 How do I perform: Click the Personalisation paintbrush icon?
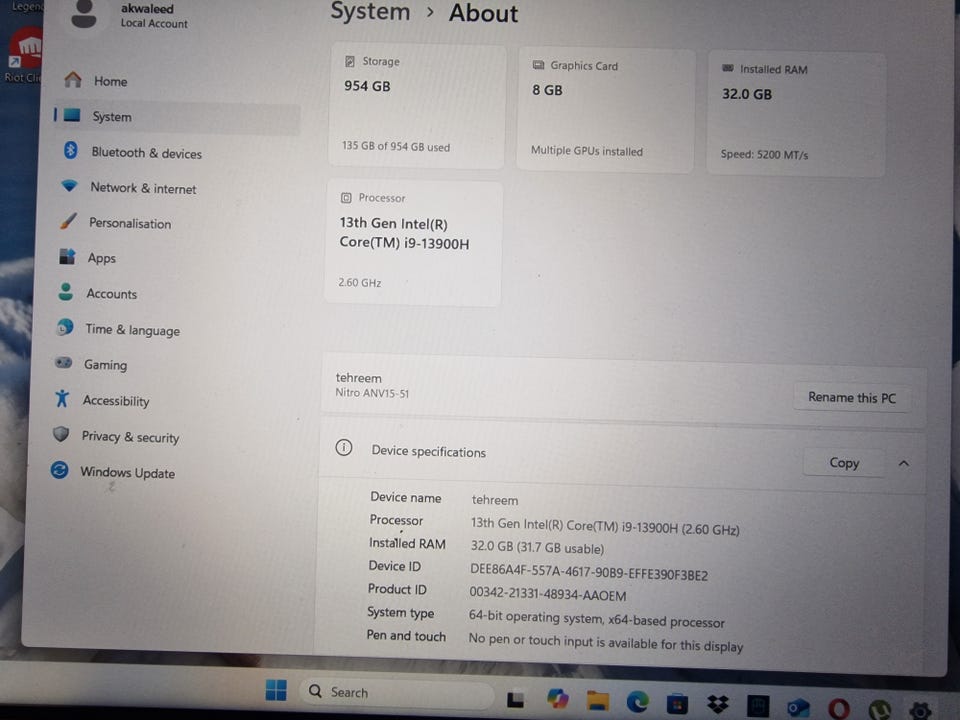(x=69, y=221)
